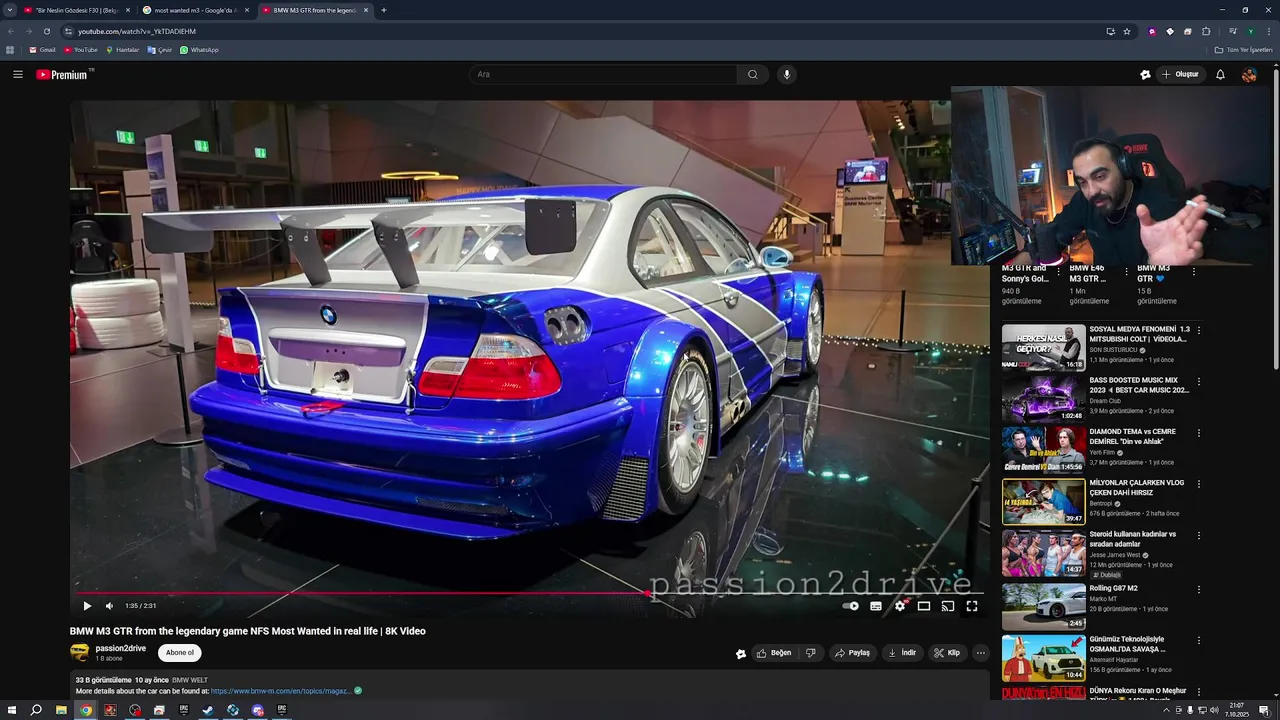Open 'MİLYONLAR ÇALARKEN VLOG' video thumbnail
Screen dimensions: 1280x720
click(x=1043, y=502)
